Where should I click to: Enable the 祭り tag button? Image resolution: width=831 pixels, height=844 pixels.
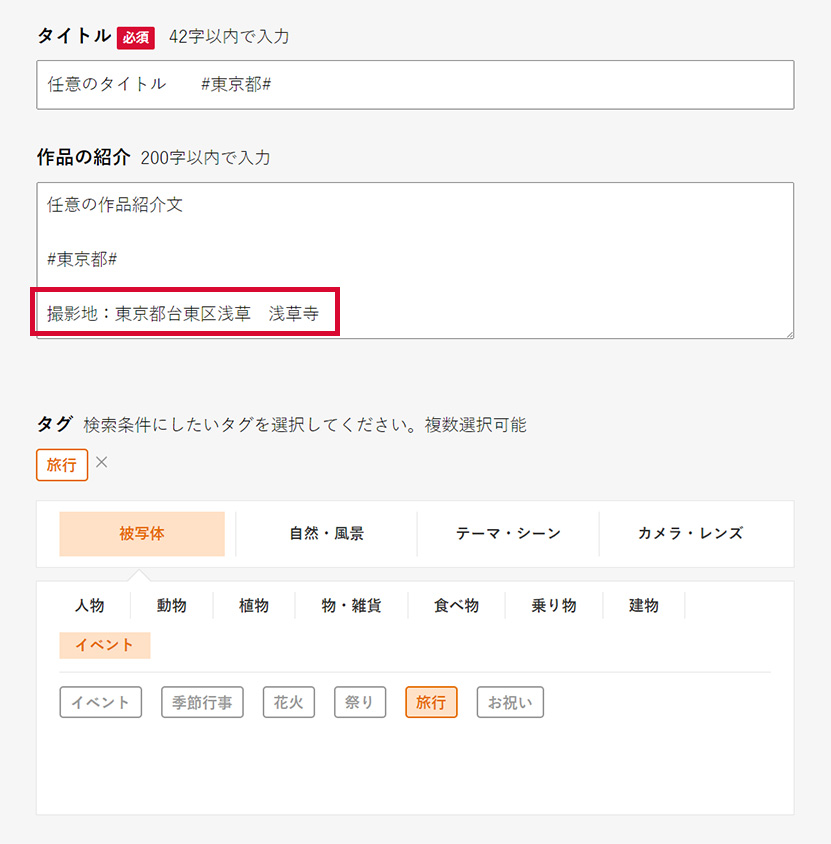(x=359, y=702)
